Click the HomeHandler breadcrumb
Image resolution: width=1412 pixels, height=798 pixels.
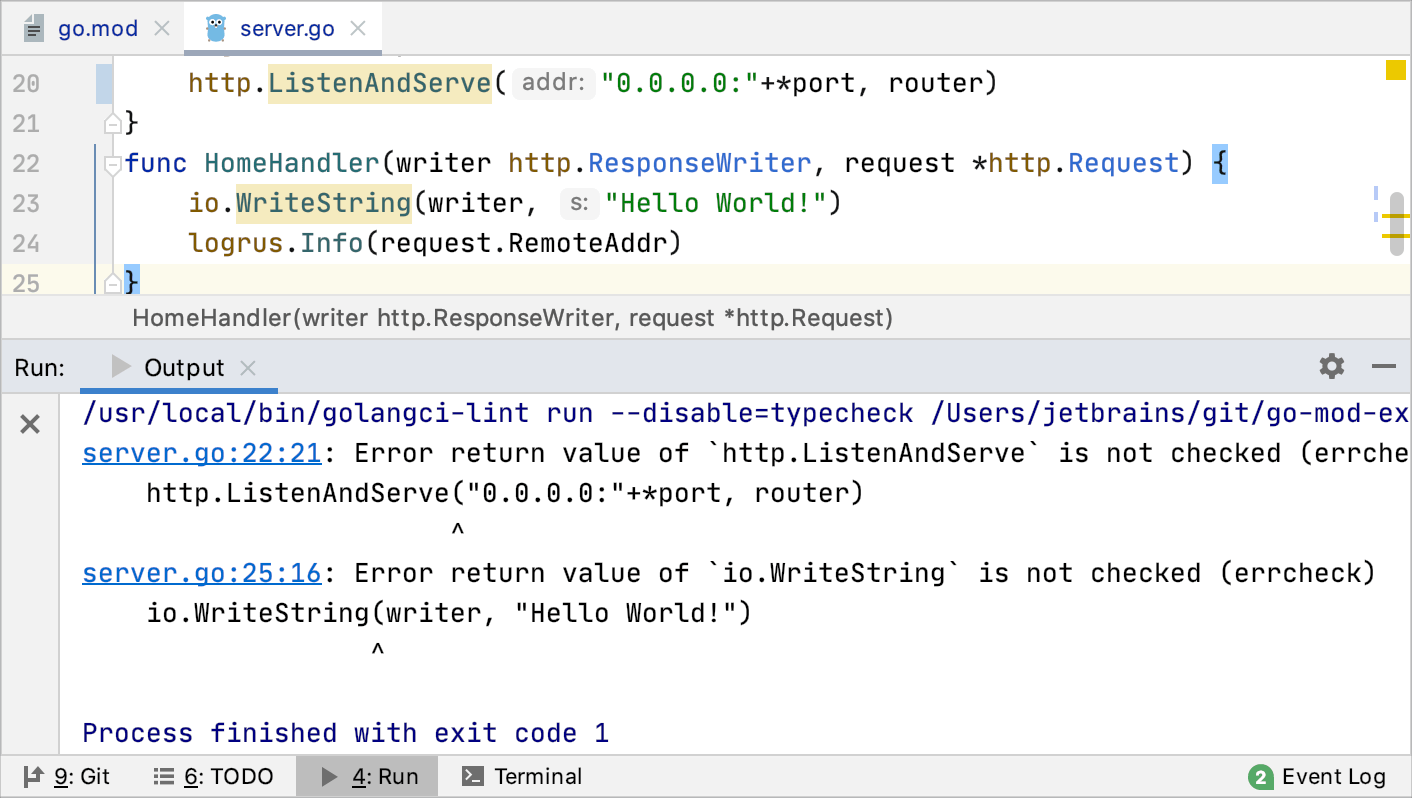[512, 318]
